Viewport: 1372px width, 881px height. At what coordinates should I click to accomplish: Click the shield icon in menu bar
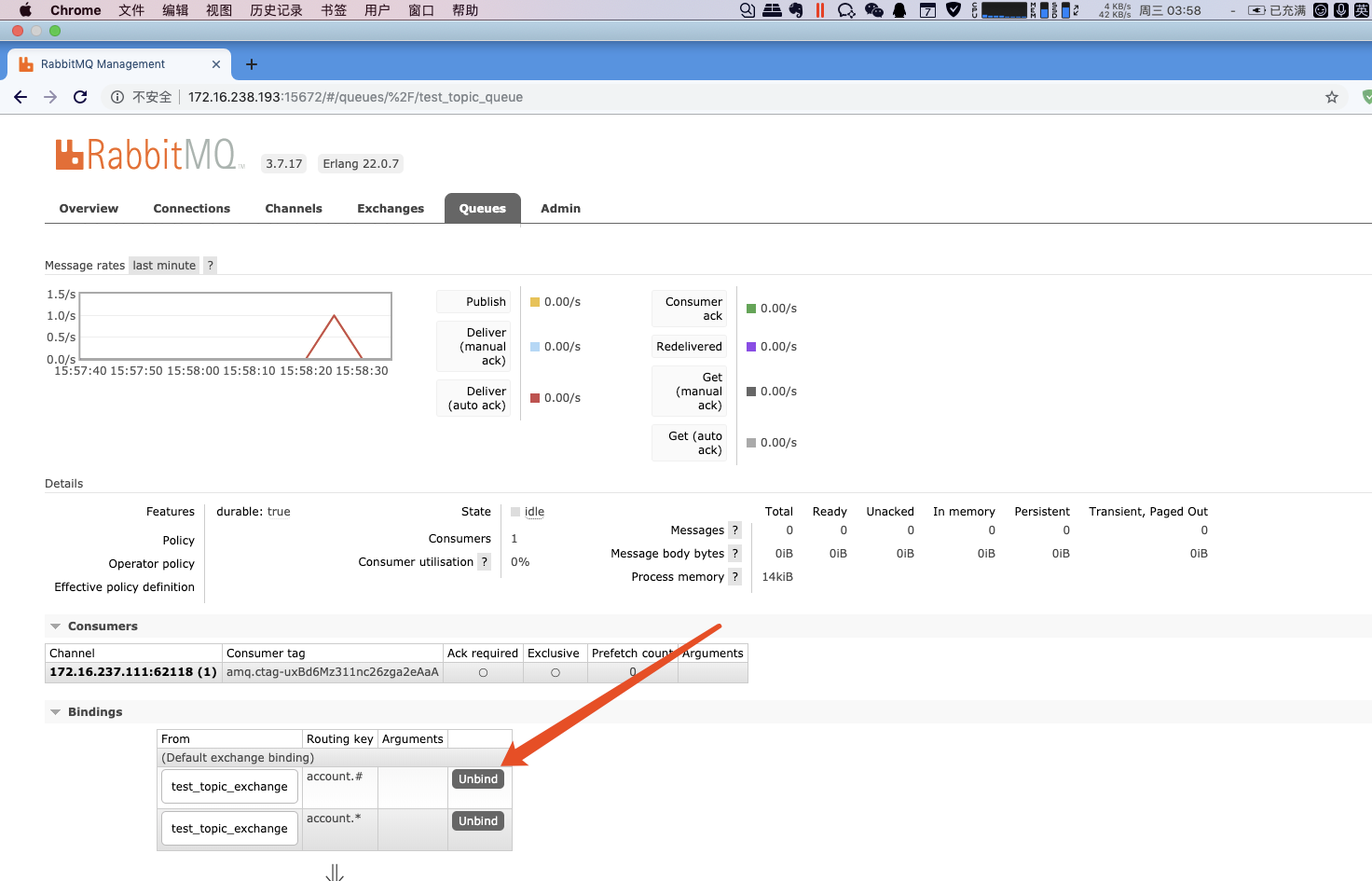[x=954, y=10]
